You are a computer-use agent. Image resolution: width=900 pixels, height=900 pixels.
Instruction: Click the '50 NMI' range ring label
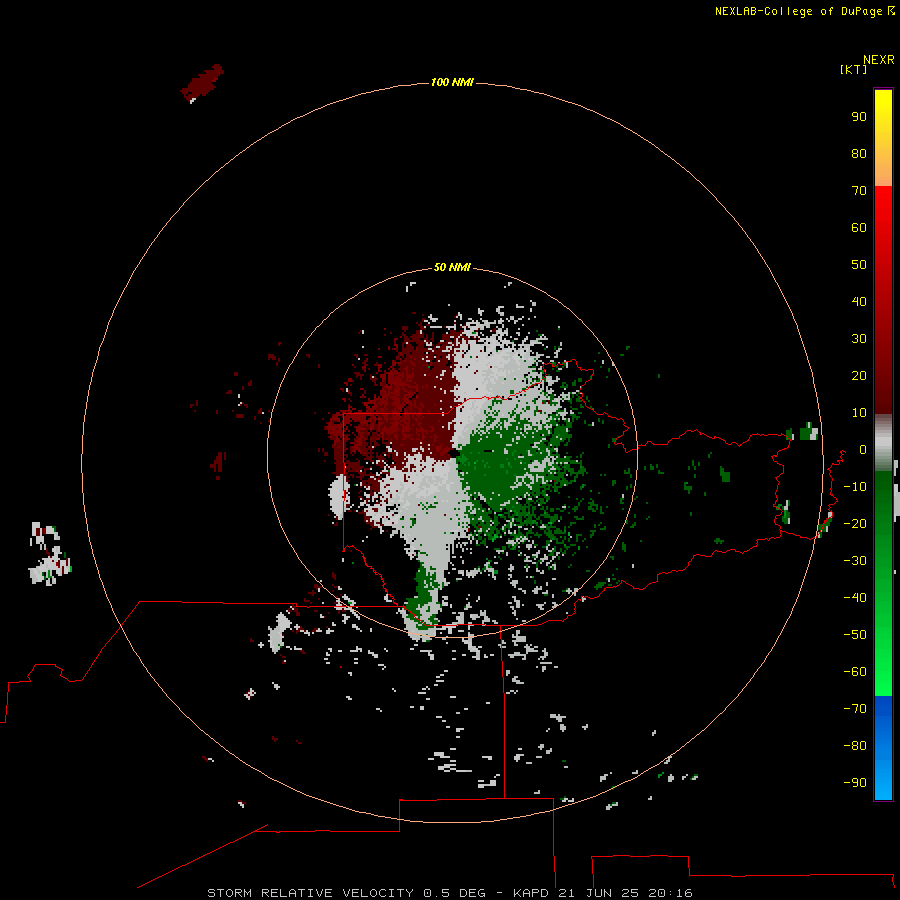tap(452, 267)
